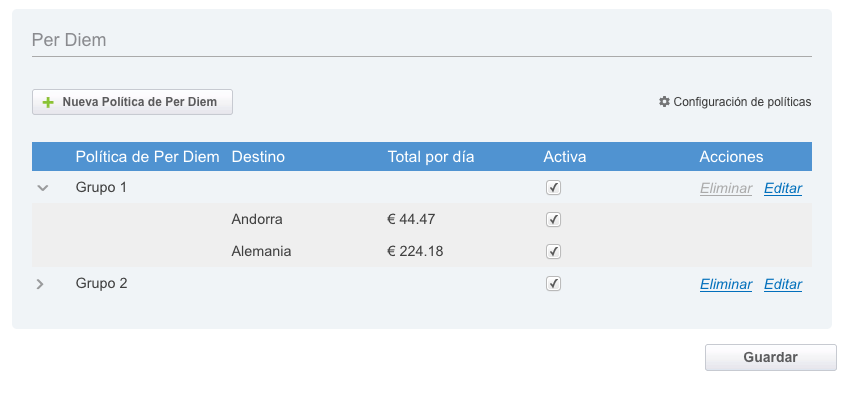The image size is (855, 396).
Task: Click Editar for Grupo 1
Action: pyautogui.click(x=782, y=189)
